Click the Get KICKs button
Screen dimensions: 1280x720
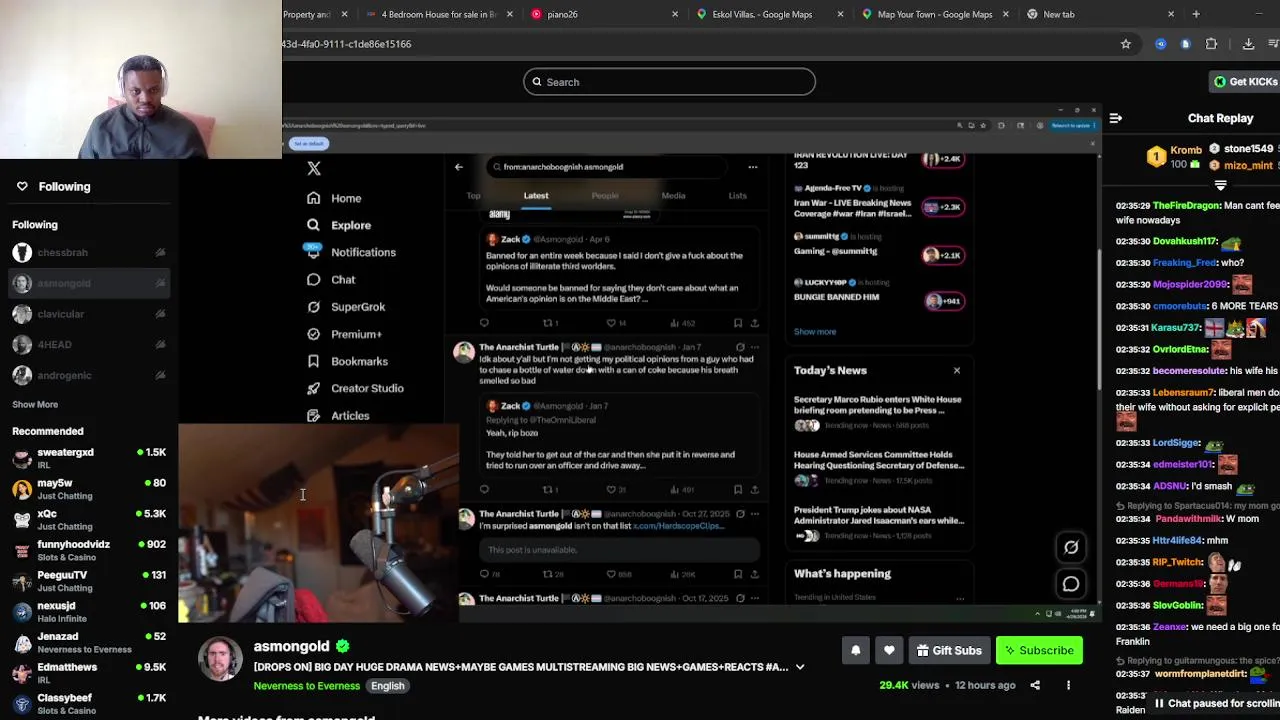[1245, 82]
